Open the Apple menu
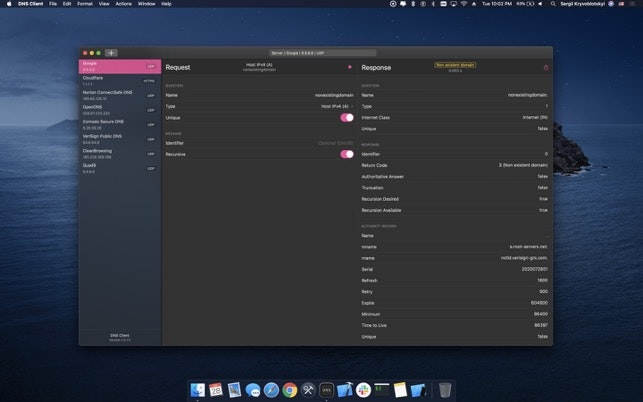This screenshot has height=402, width=643. (9, 4)
